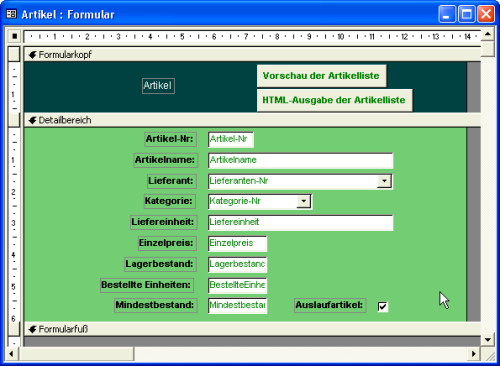Click the horizontal scrollbar left arrow

coord(12,354)
